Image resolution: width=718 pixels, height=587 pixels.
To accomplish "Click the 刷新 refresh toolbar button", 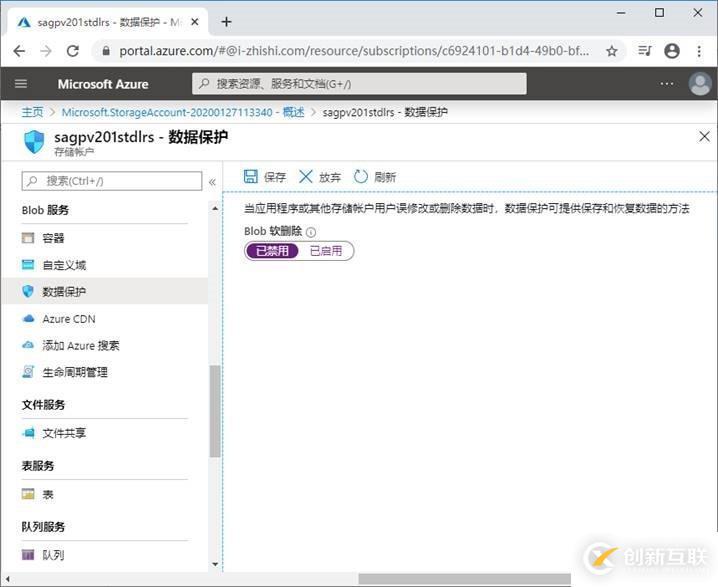I will 375,177.
